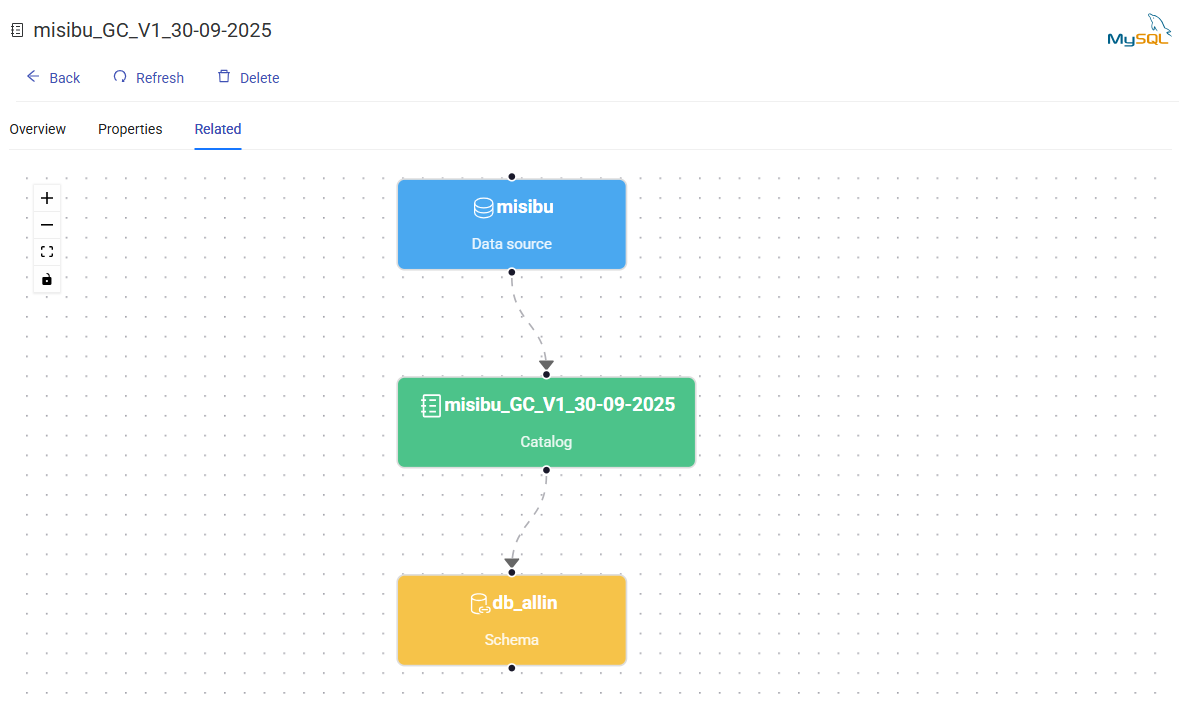Click the top handle of db_allin node
Viewport: 1199px width, 708px height.
pos(511,573)
